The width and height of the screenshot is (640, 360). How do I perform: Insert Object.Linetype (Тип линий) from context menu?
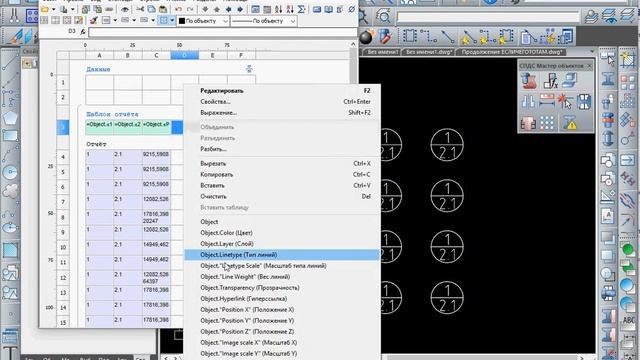(x=282, y=255)
